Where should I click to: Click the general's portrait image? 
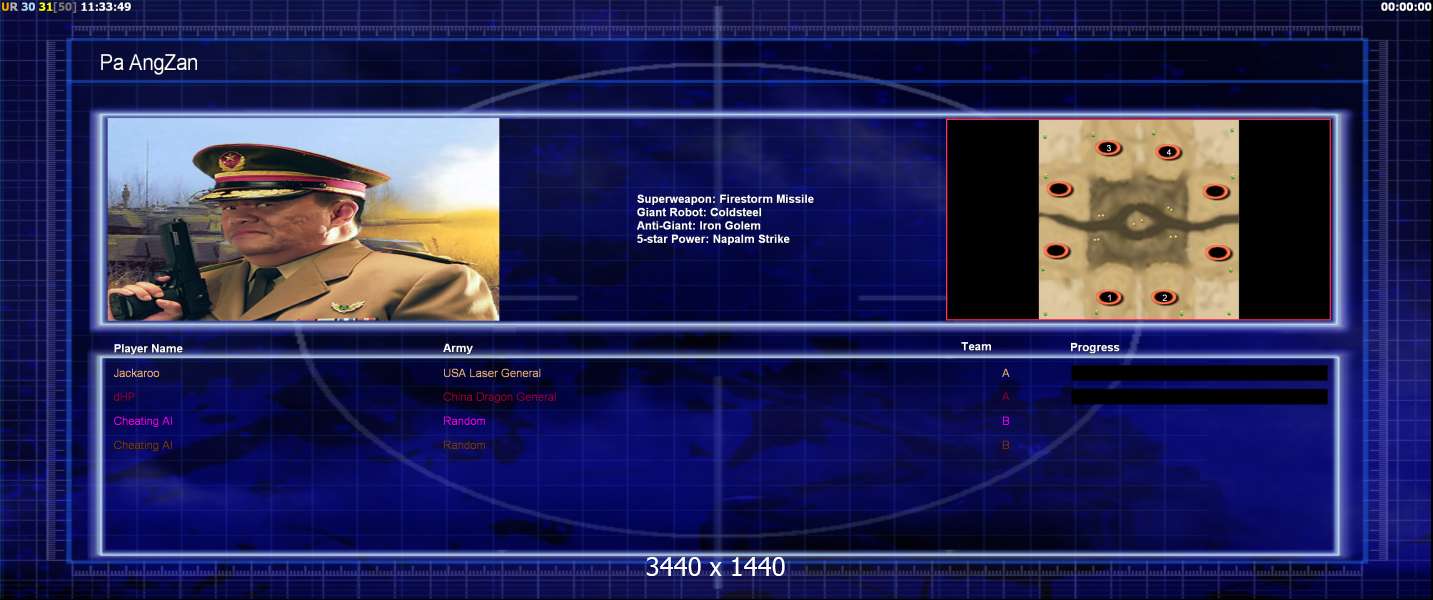[x=303, y=219]
